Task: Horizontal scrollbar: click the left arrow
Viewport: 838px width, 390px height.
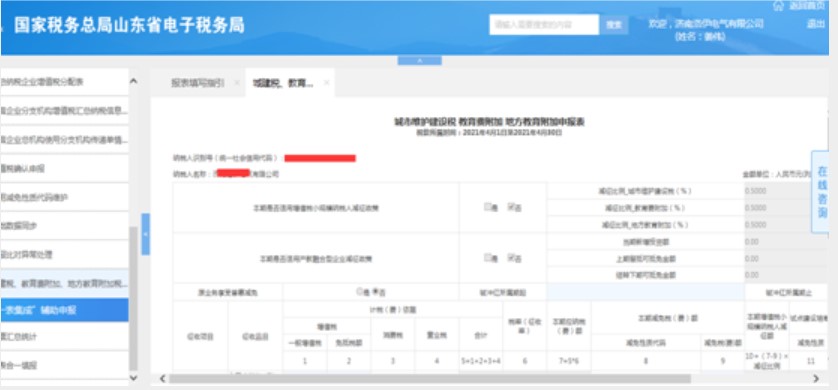Action: click(x=162, y=379)
